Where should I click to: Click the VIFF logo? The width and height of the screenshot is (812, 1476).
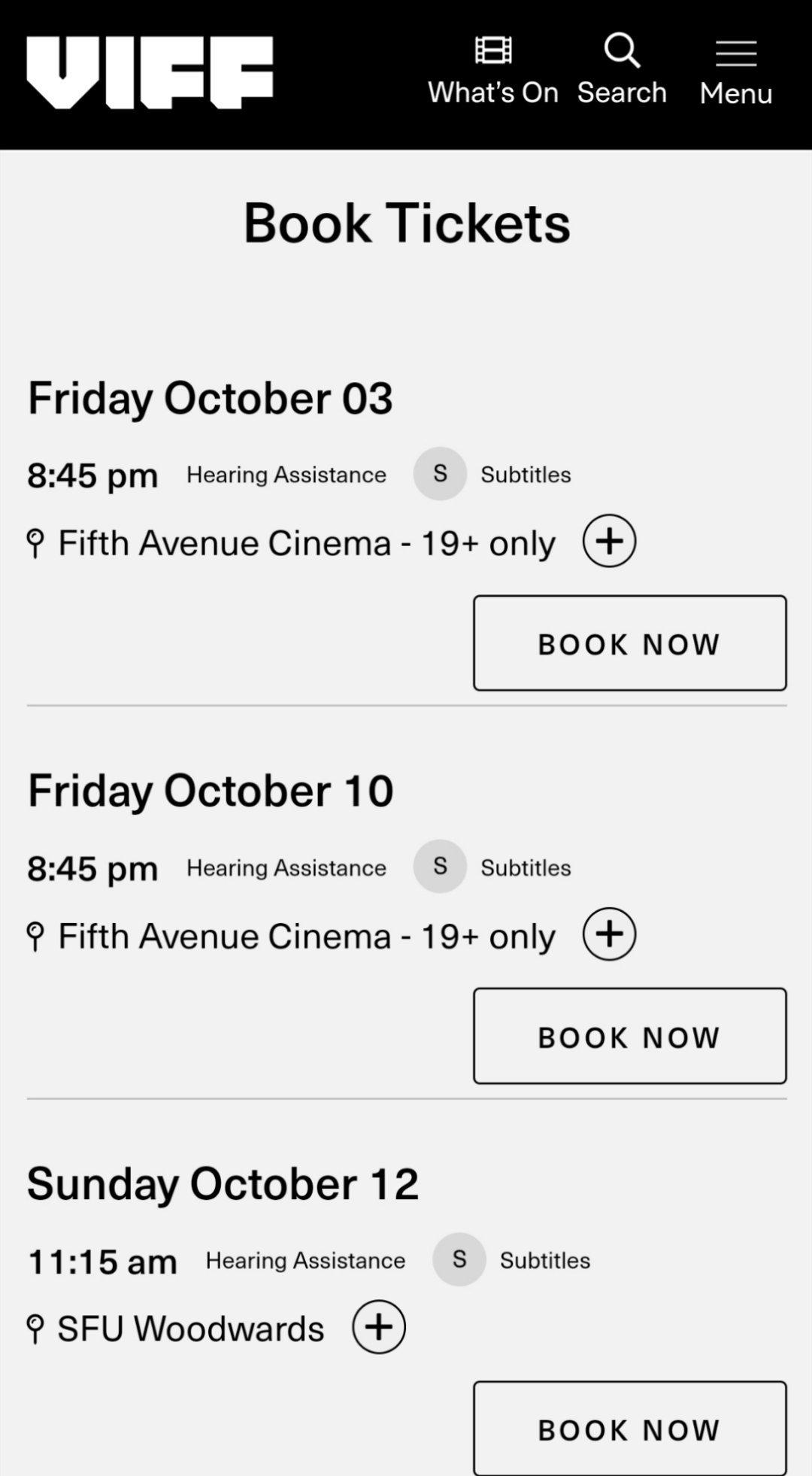pos(150,72)
